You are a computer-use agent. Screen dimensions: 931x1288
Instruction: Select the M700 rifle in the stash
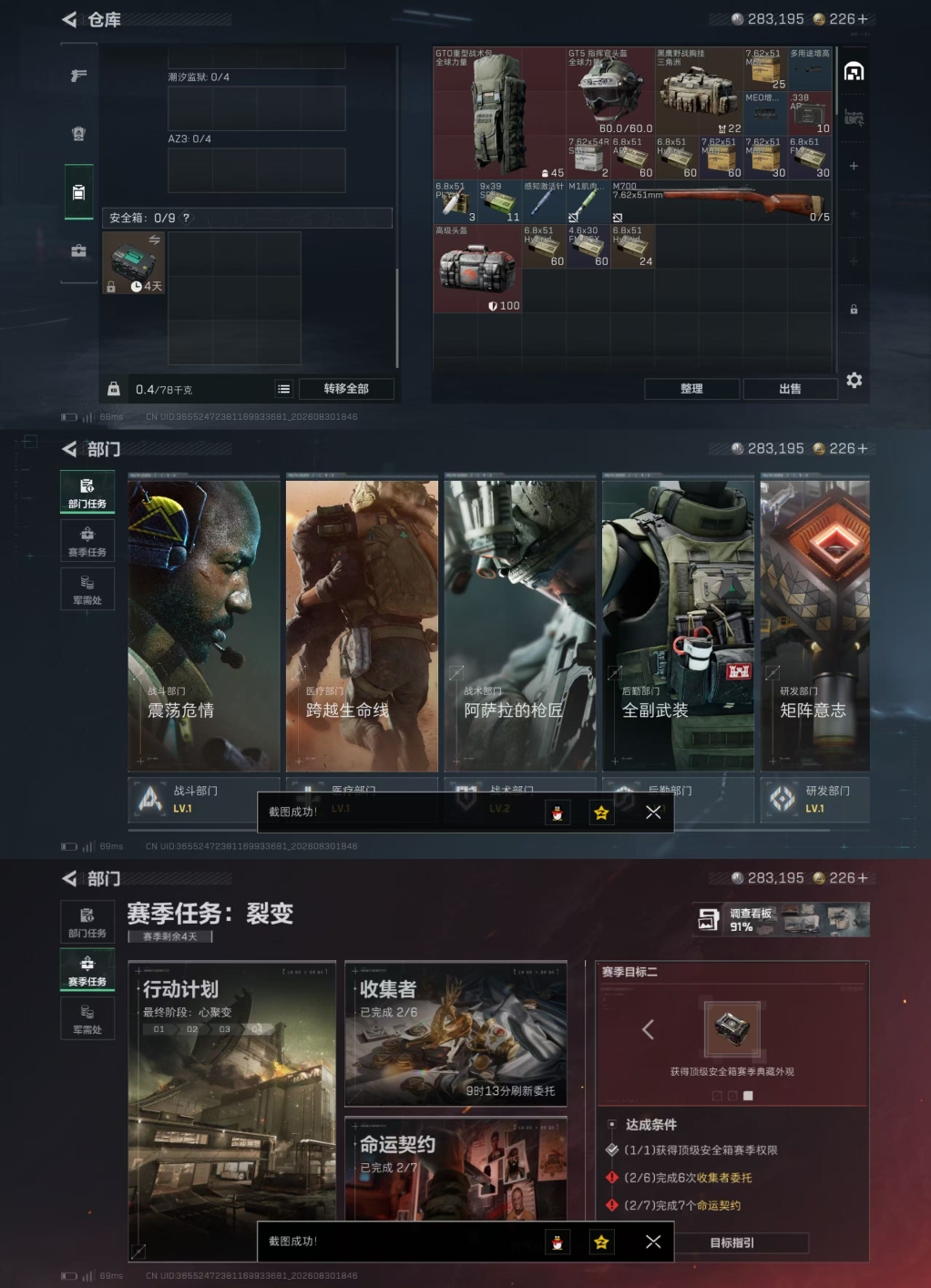pos(721,202)
